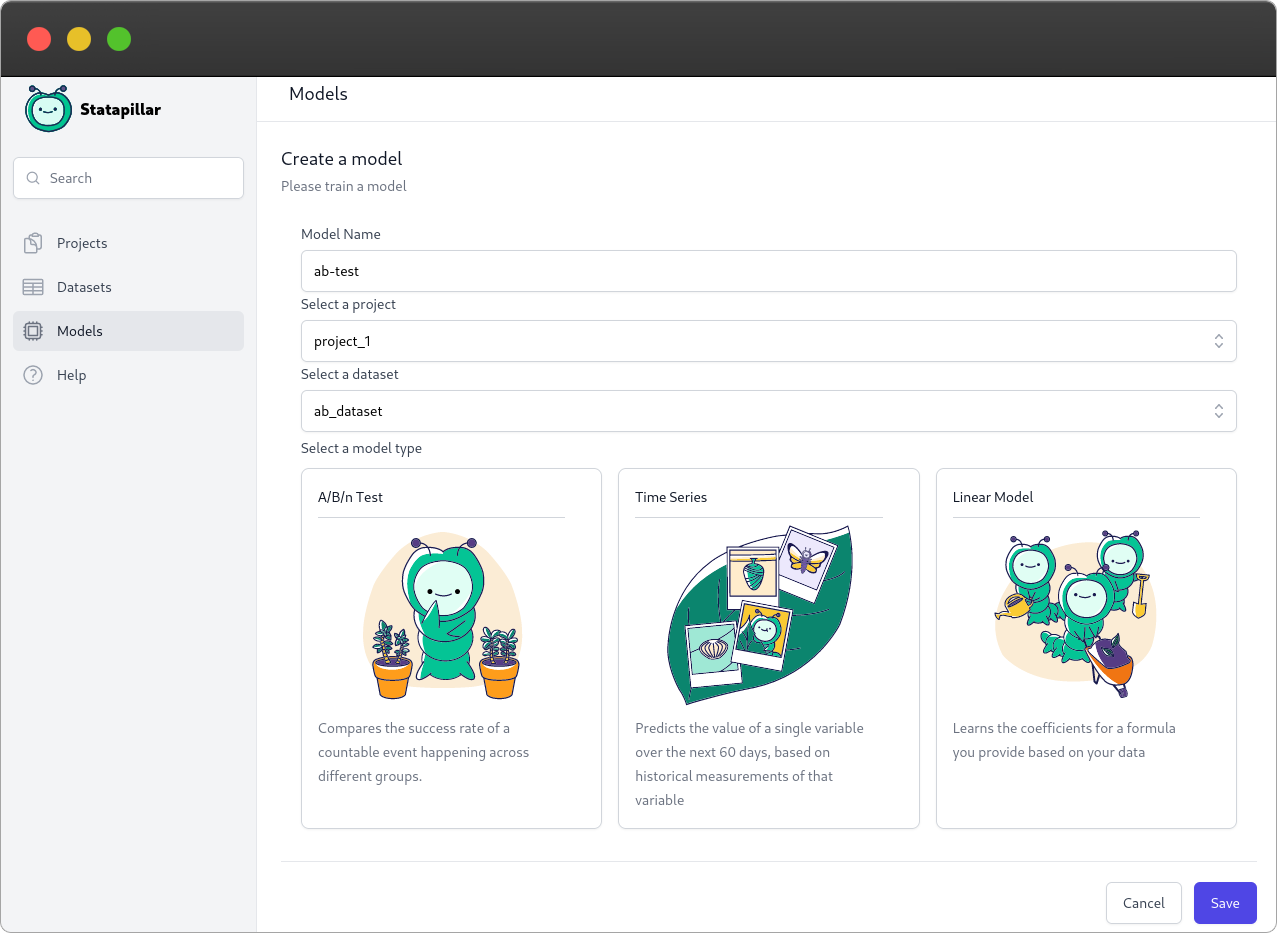
Task: Open the Help page
Action: point(128,375)
